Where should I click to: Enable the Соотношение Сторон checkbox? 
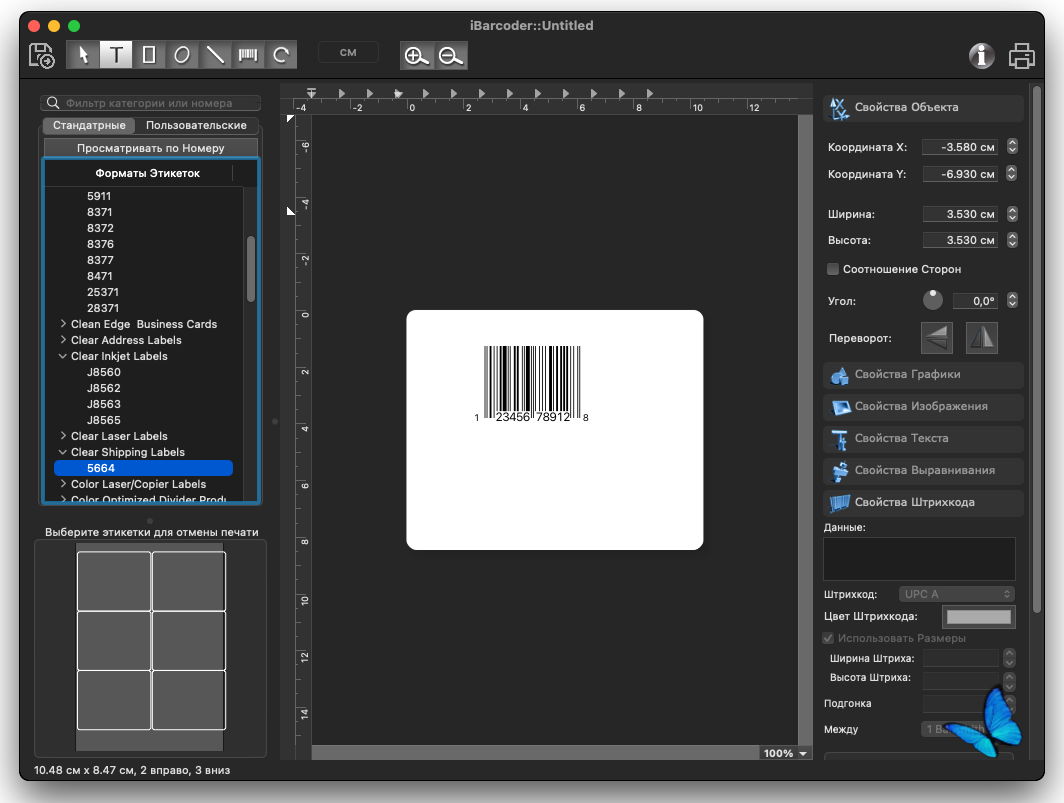tap(833, 268)
